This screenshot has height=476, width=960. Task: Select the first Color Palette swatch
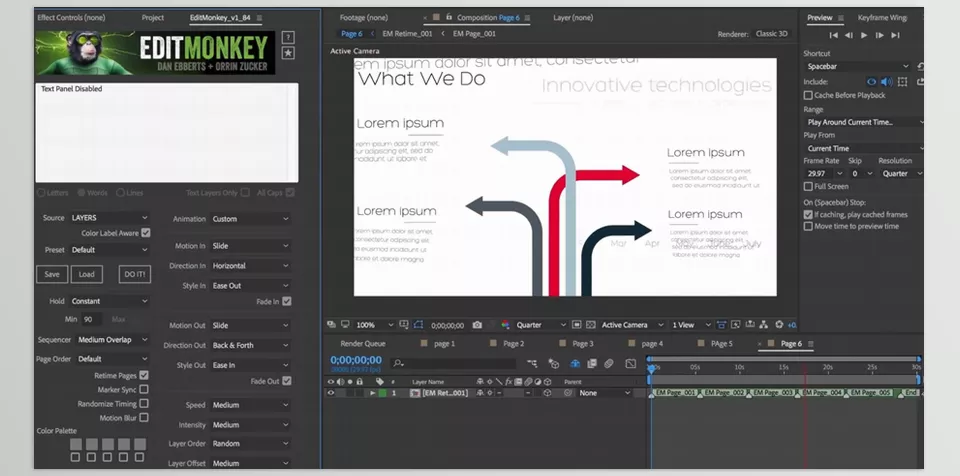[76, 444]
